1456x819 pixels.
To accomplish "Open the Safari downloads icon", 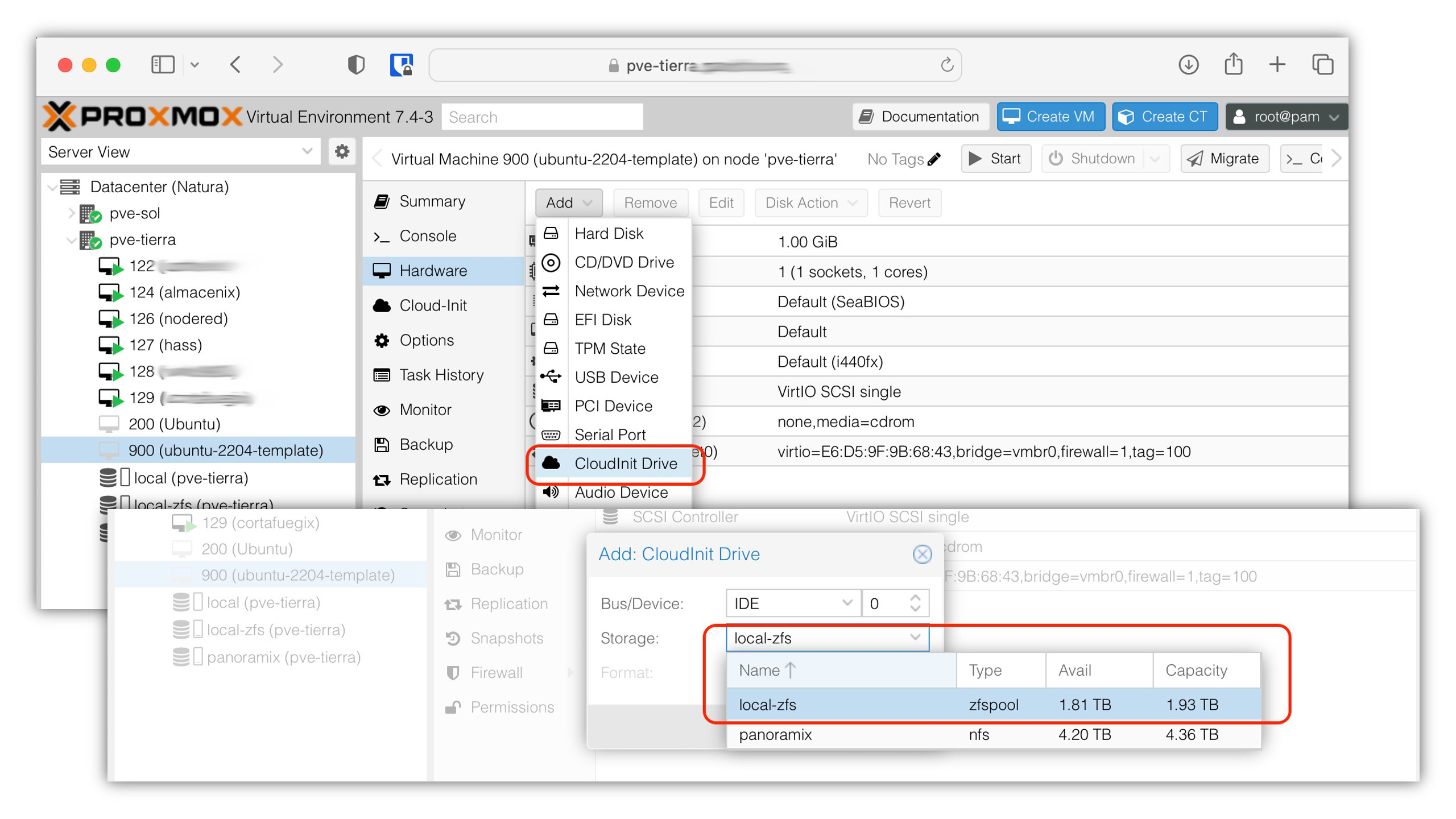I will (x=1188, y=64).
